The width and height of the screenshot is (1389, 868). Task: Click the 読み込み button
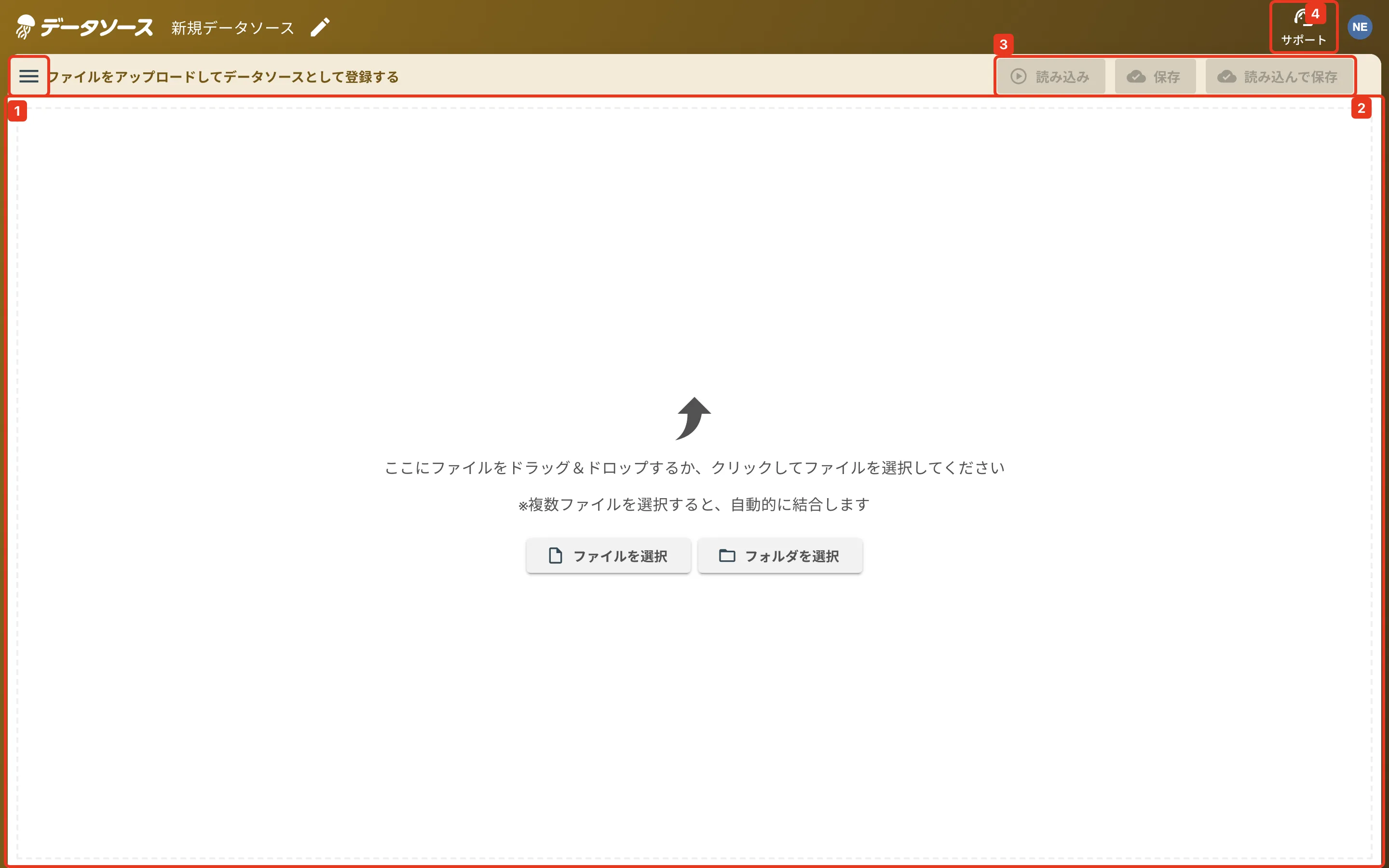(x=1050, y=76)
